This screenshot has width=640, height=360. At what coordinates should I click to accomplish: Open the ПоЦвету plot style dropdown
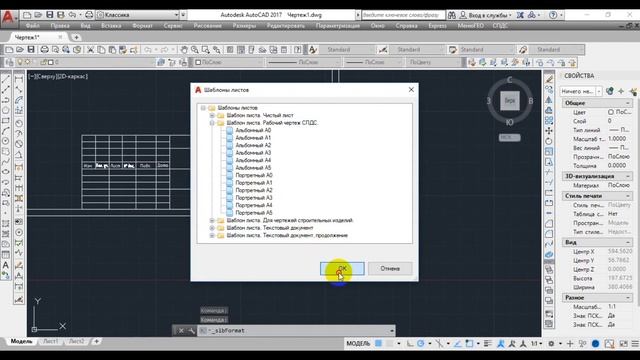click(x=433, y=62)
